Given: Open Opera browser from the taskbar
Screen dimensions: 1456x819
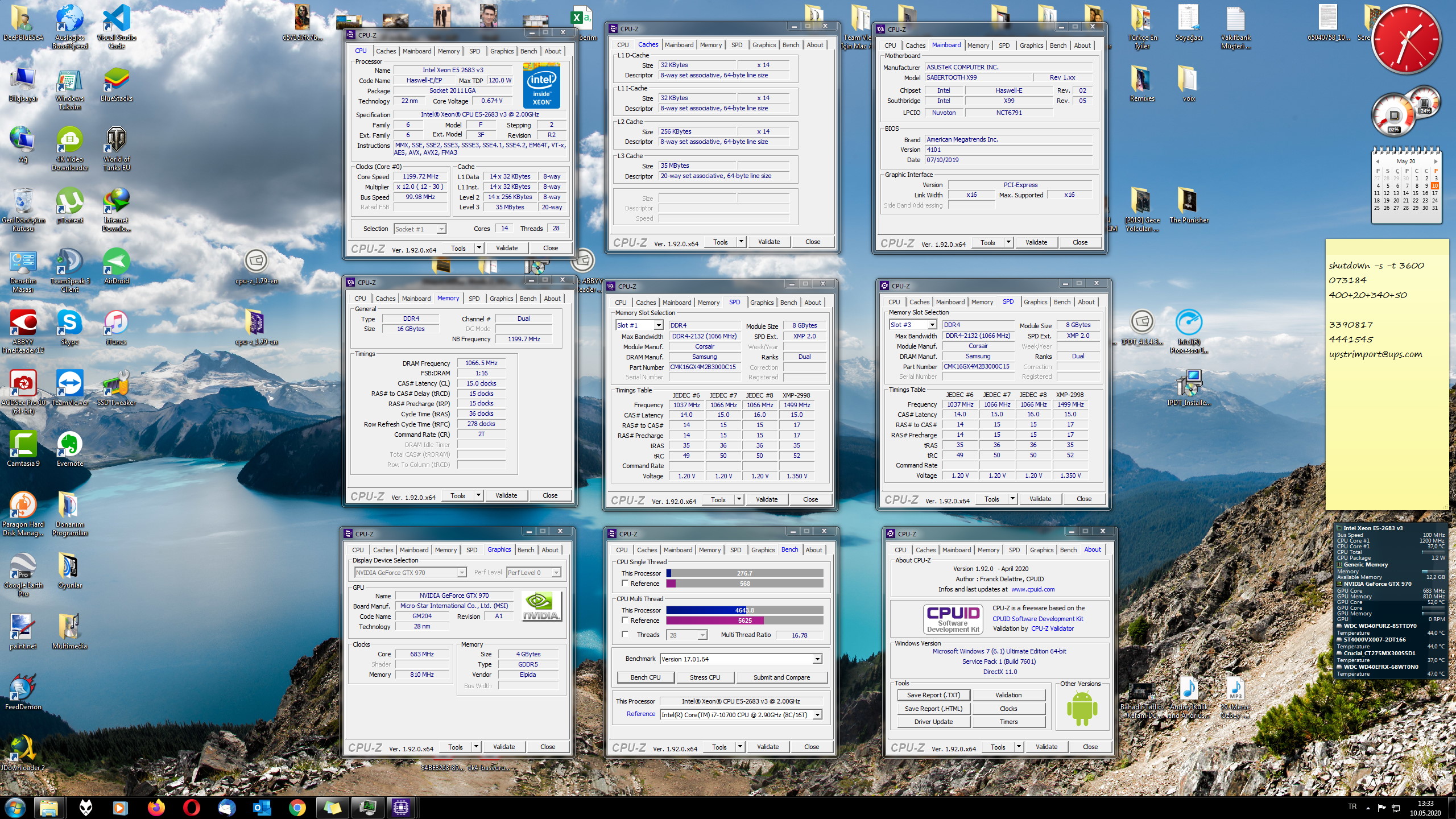Looking at the screenshot, I should click(x=192, y=807).
